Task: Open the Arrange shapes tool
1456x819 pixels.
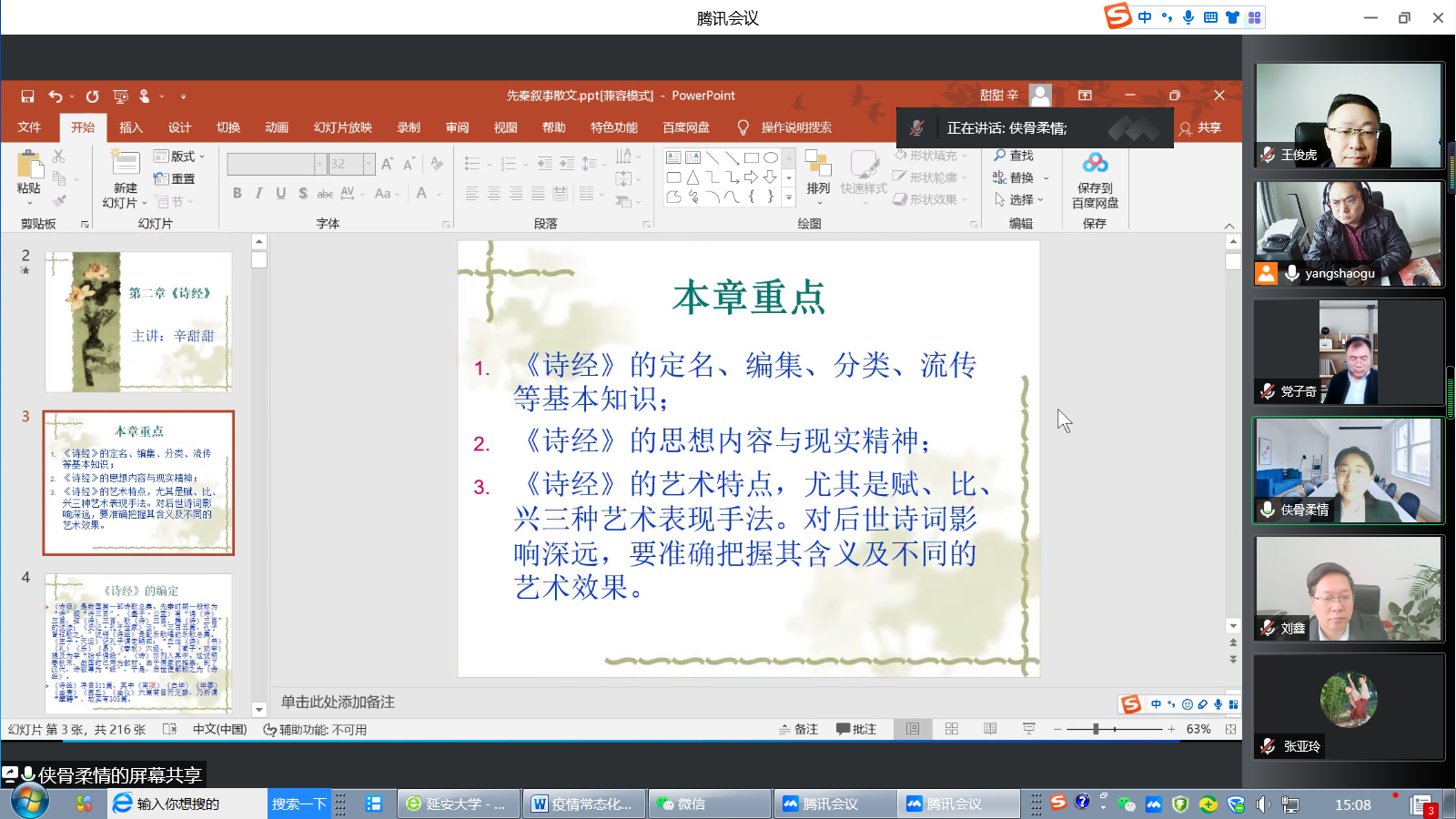Action: (x=818, y=173)
